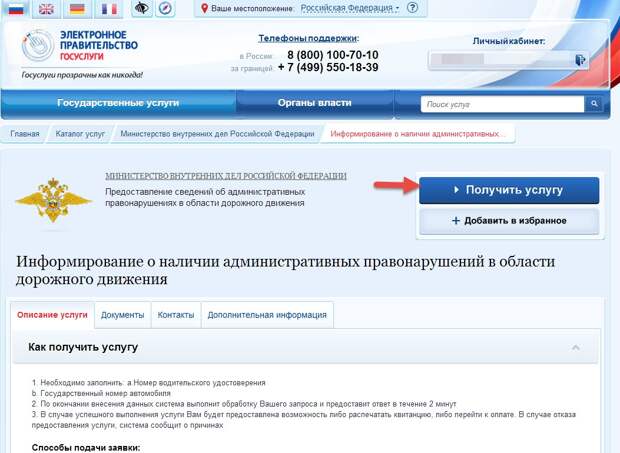This screenshot has width=620, height=453.
Task: Collapse the 'Как получить услугу' section
Action: (x=575, y=347)
